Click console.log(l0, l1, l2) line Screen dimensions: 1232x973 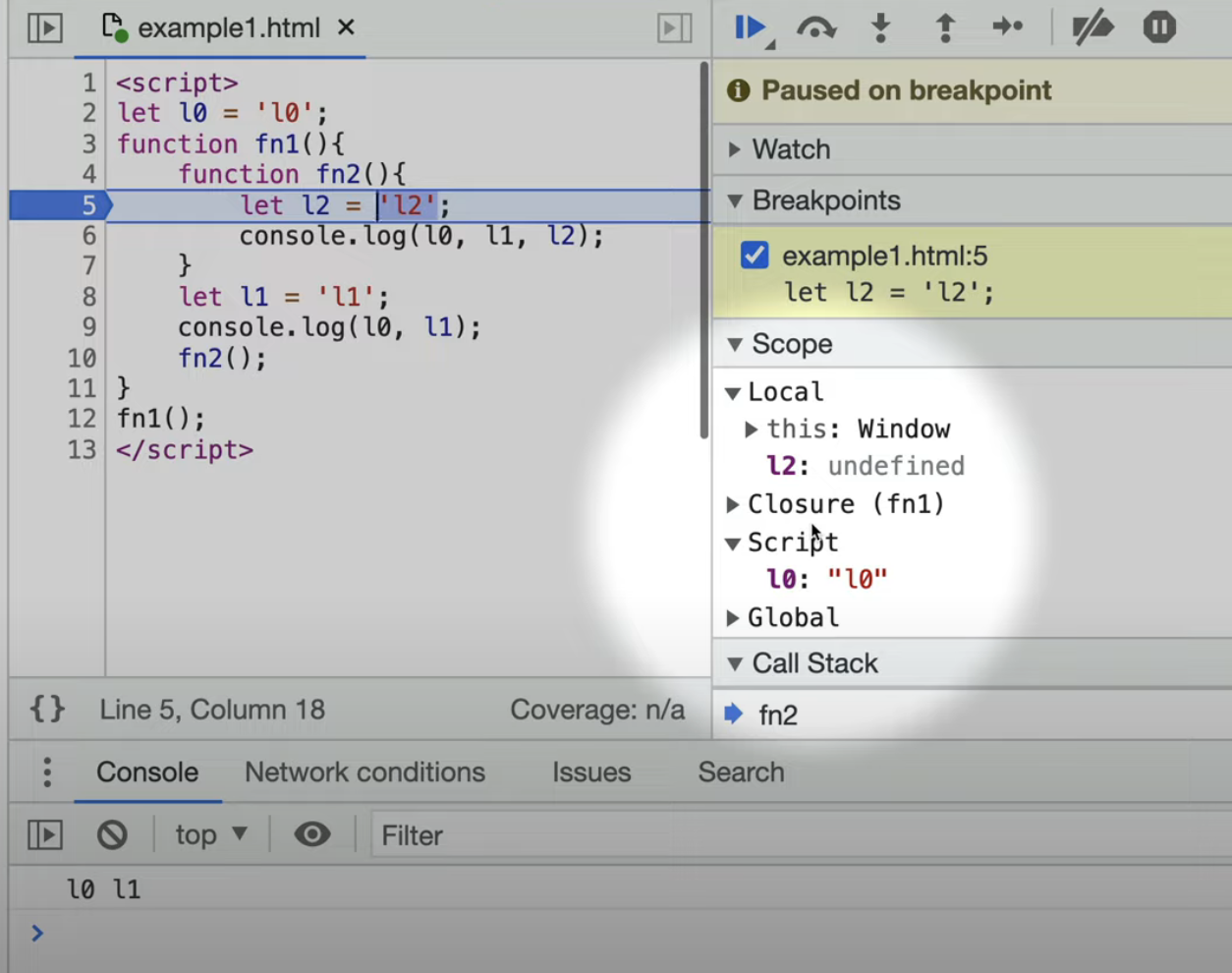(421, 236)
